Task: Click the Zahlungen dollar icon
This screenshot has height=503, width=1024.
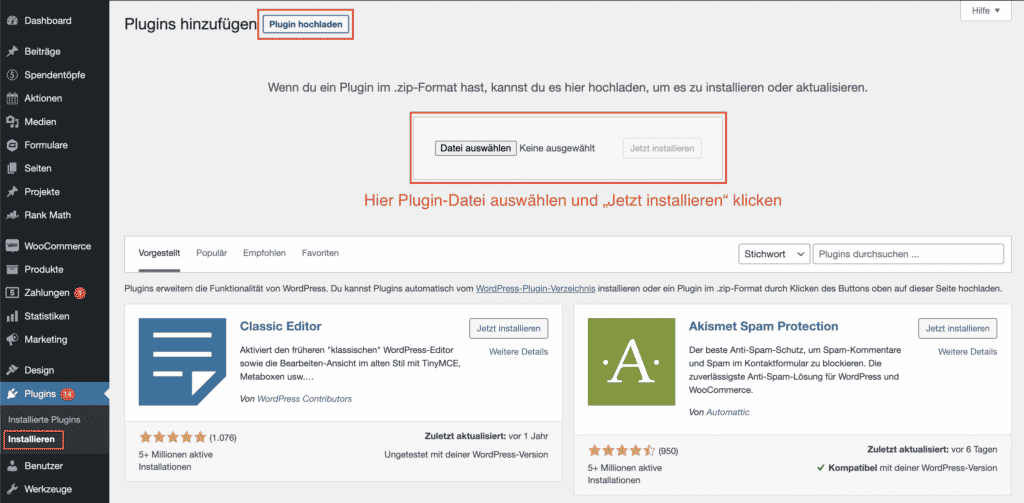Action: click(x=12, y=293)
